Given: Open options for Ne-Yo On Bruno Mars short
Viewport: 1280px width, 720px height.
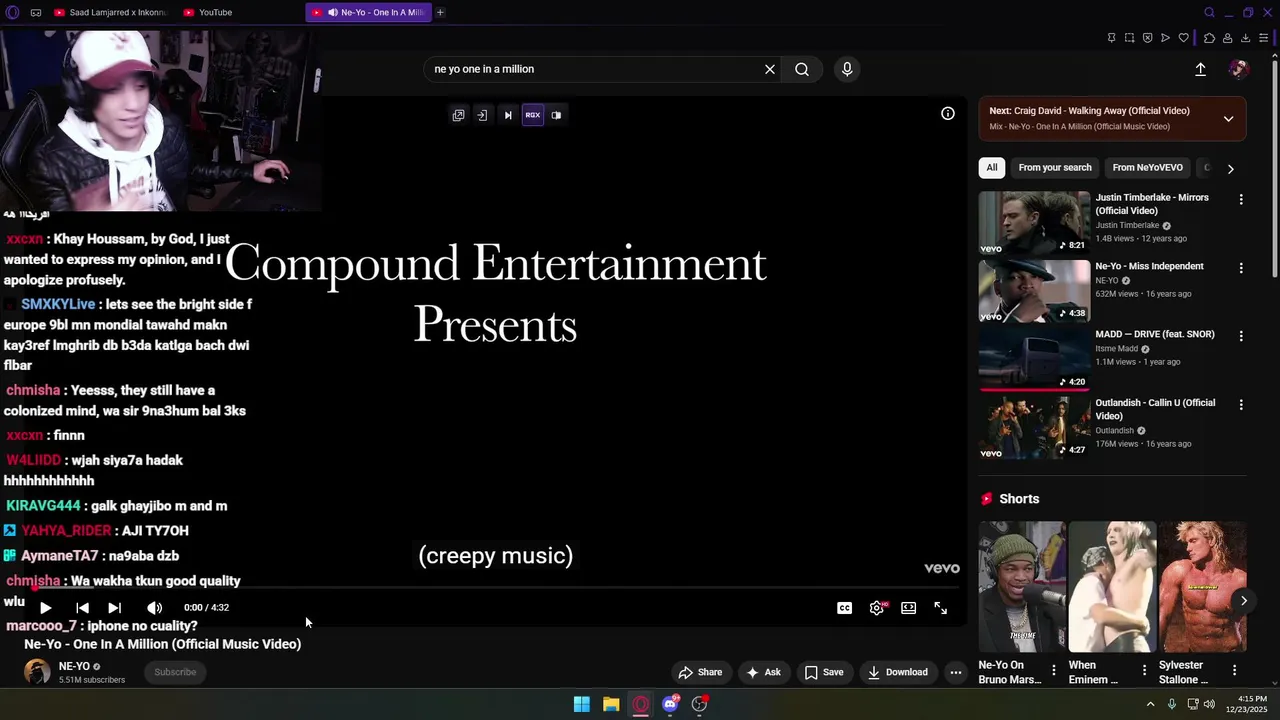Looking at the screenshot, I should [1053, 670].
